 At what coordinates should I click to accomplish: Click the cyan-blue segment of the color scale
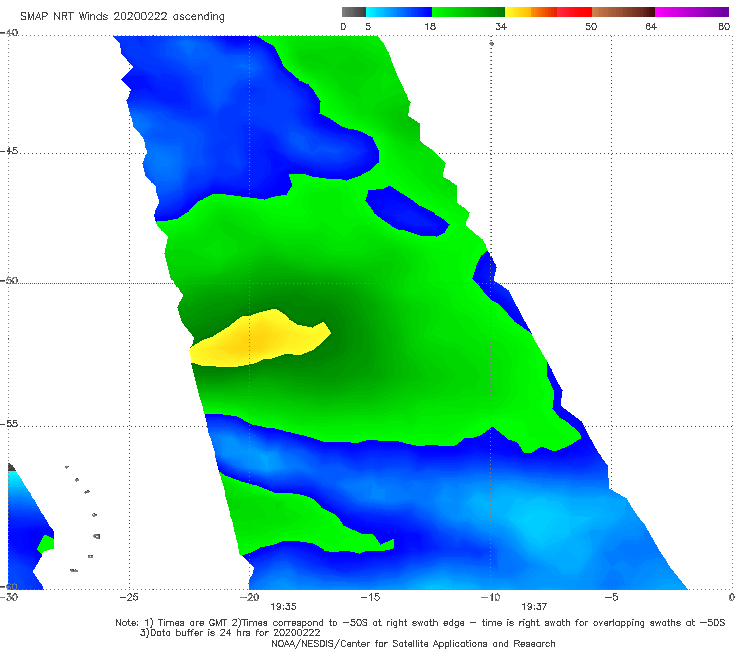399,12
